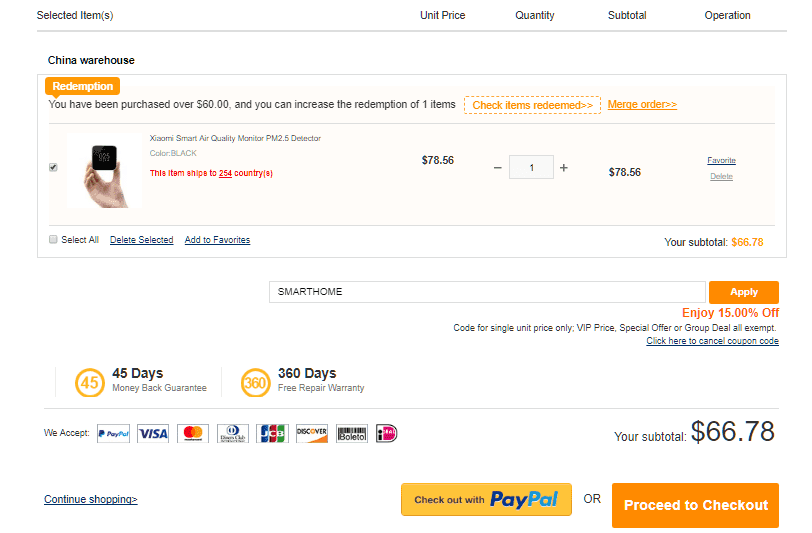Image resolution: width=812 pixels, height=533 pixels.
Task: Click the Discover card icon
Action: pos(312,433)
